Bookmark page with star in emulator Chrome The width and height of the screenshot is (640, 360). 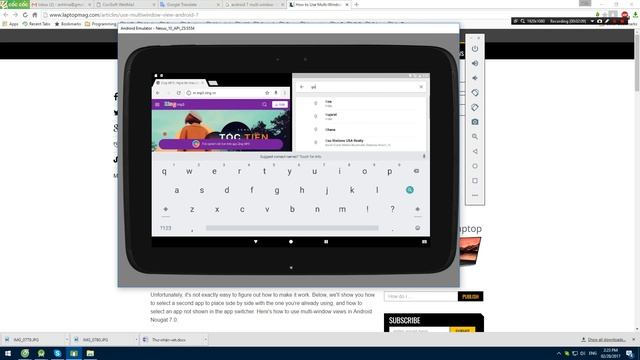[x=267, y=93]
